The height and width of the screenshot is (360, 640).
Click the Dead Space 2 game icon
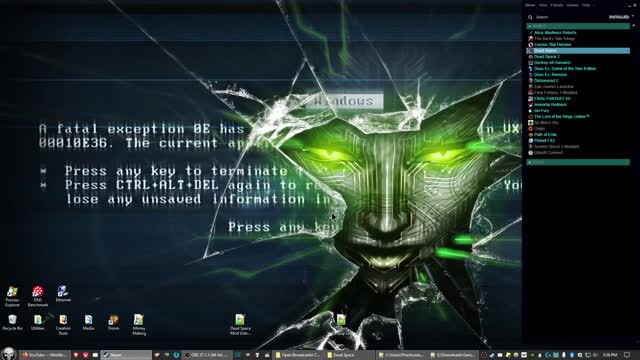tap(531, 56)
